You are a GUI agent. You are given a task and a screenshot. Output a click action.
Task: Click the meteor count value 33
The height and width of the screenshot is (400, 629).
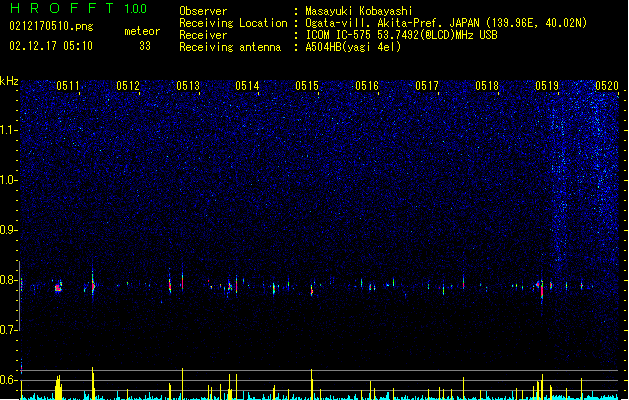click(145, 46)
